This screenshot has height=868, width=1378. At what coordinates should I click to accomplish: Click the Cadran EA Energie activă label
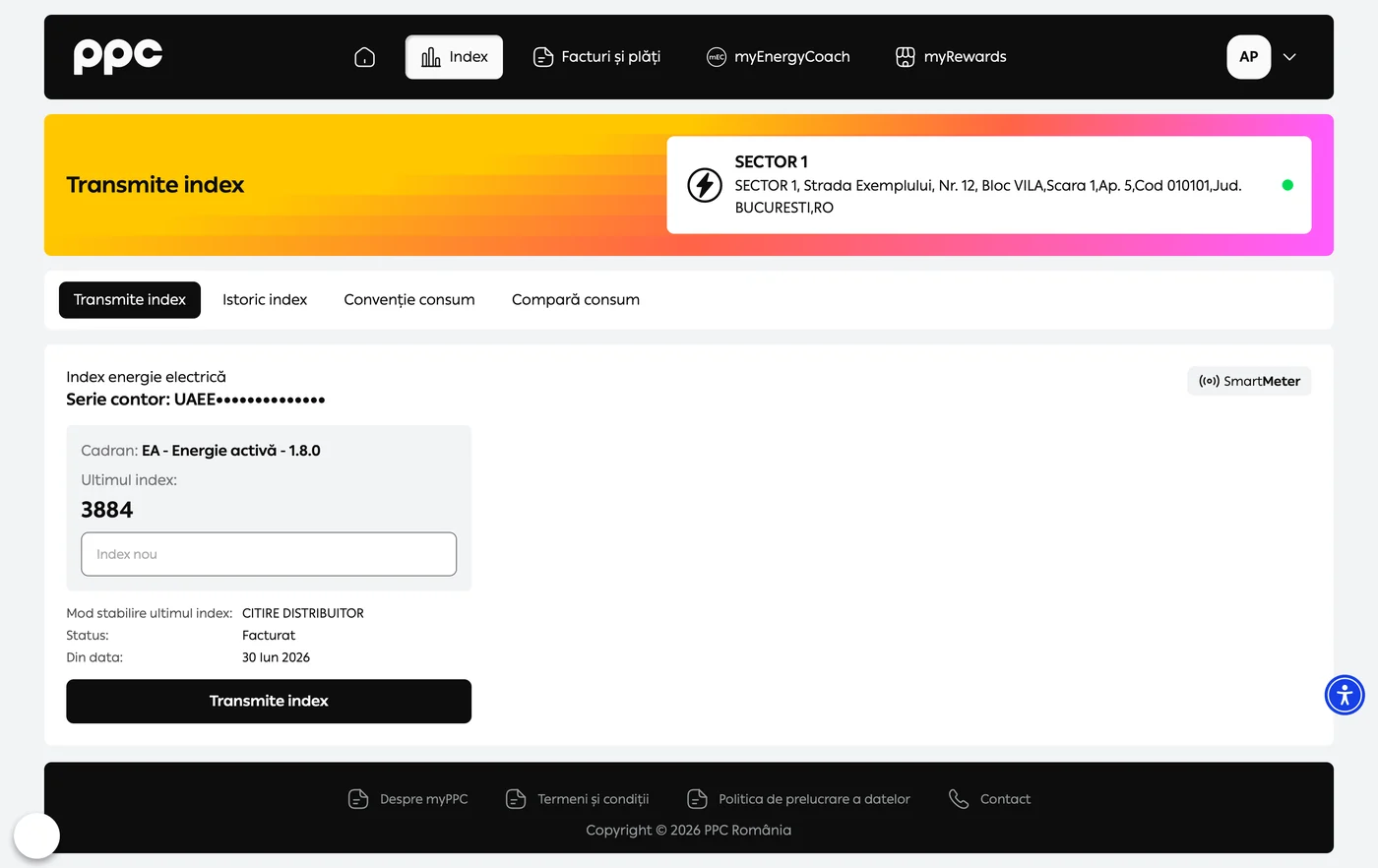tap(201, 451)
